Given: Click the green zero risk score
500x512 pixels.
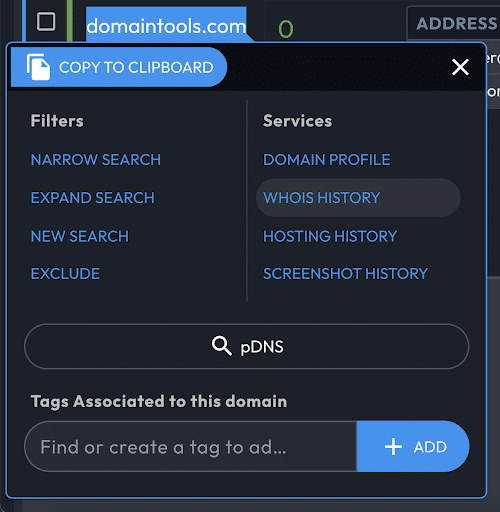Looking at the screenshot, I should (286, 29).
